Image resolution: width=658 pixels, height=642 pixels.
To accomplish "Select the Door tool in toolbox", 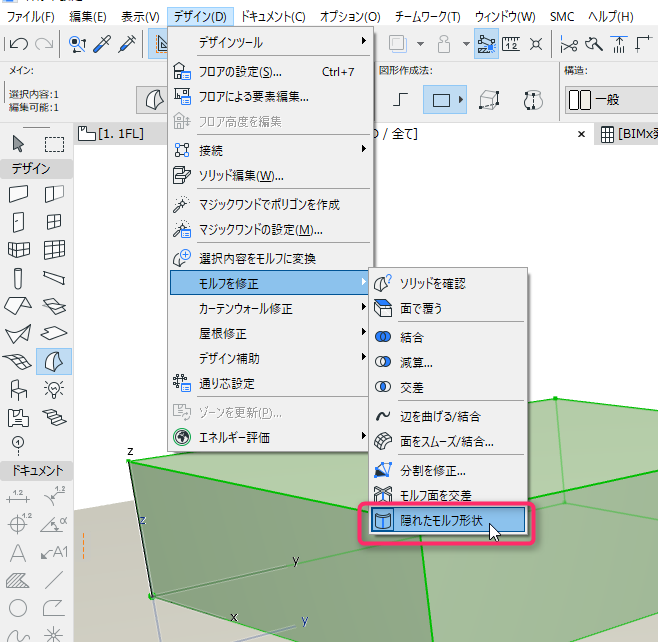I will [x=18, y=222].
